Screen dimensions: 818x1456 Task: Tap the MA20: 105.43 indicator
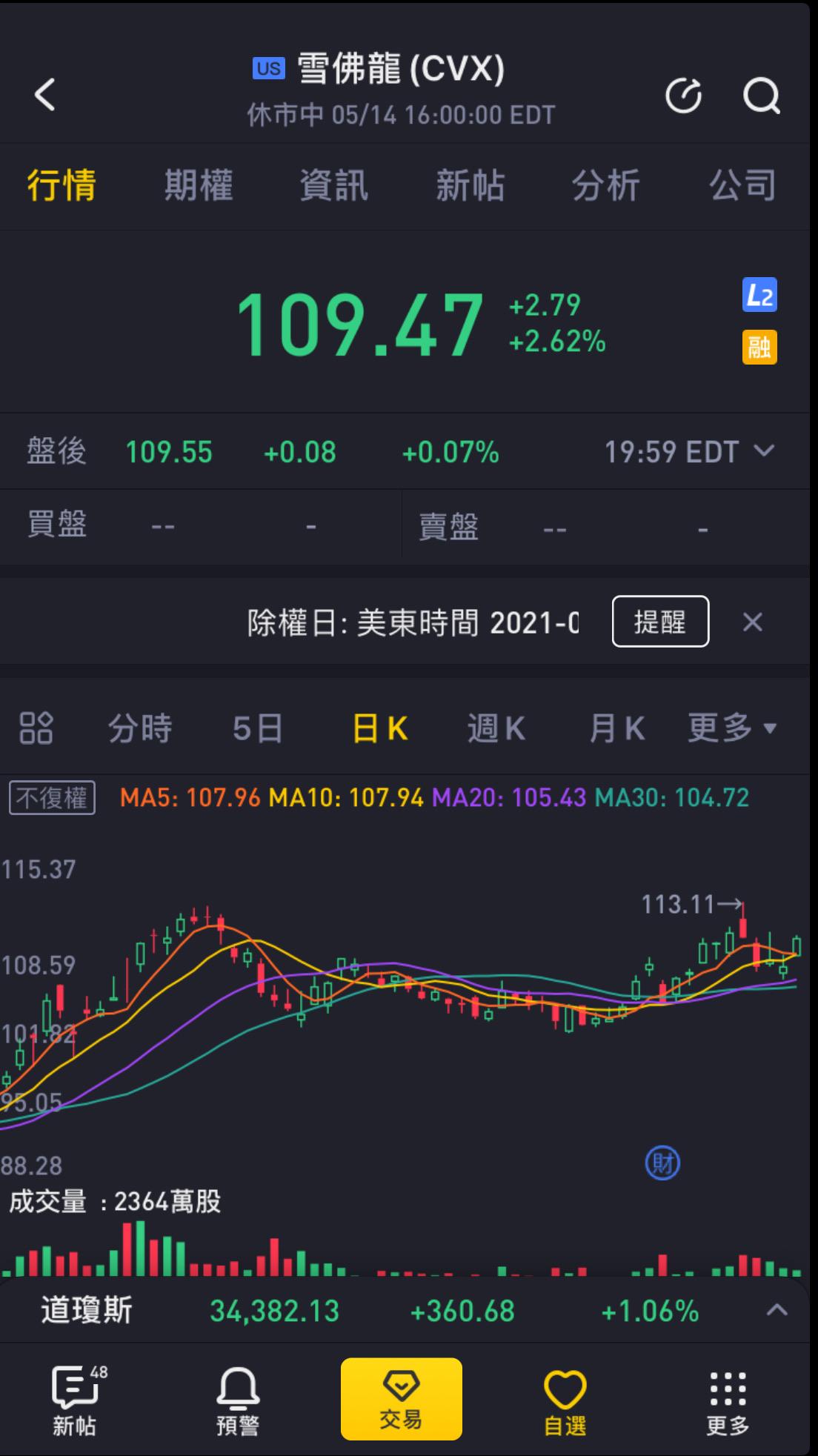coord(509,798)
